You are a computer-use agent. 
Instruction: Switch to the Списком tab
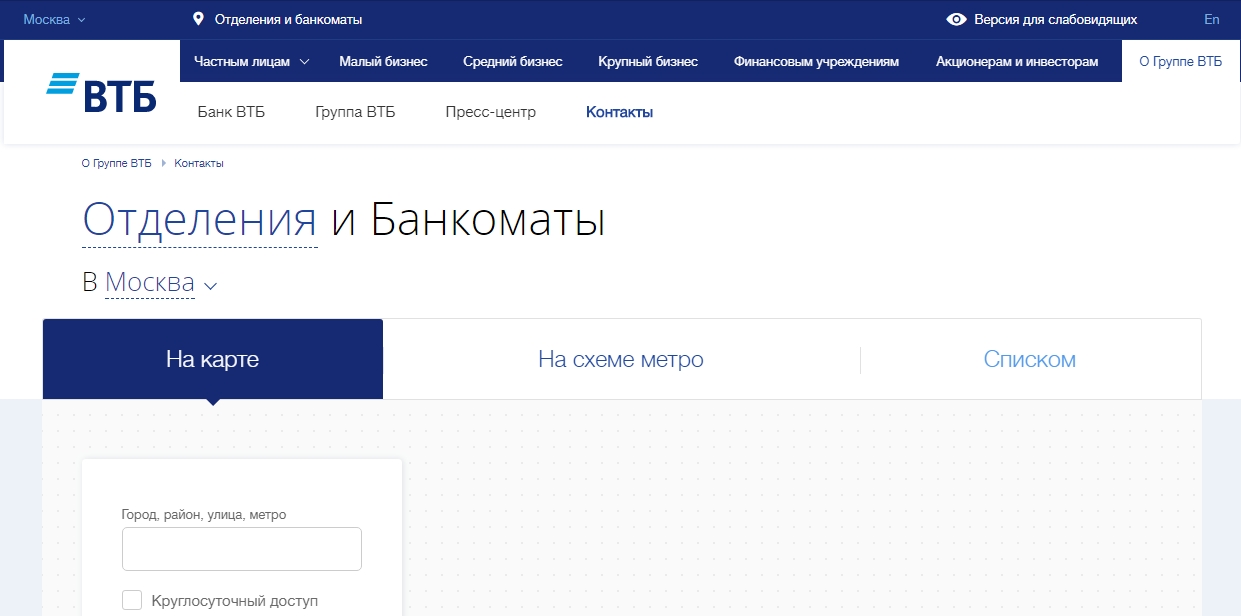click(x=1029, y=359)
